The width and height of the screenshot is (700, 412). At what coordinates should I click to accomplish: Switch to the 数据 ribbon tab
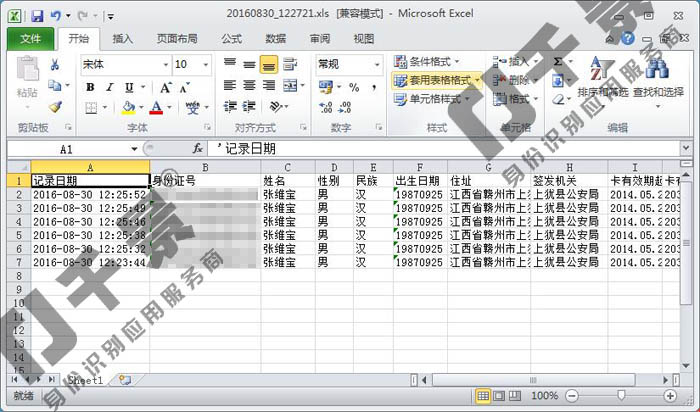[275, 39]
